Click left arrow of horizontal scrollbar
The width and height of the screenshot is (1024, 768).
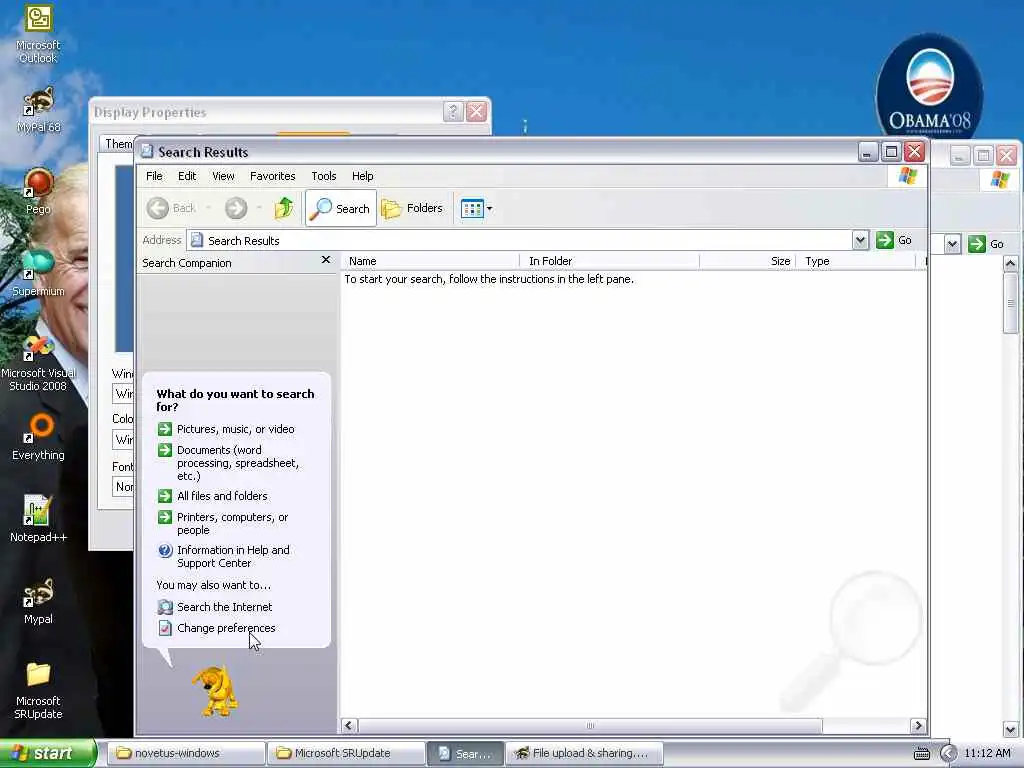pos(349,726)
